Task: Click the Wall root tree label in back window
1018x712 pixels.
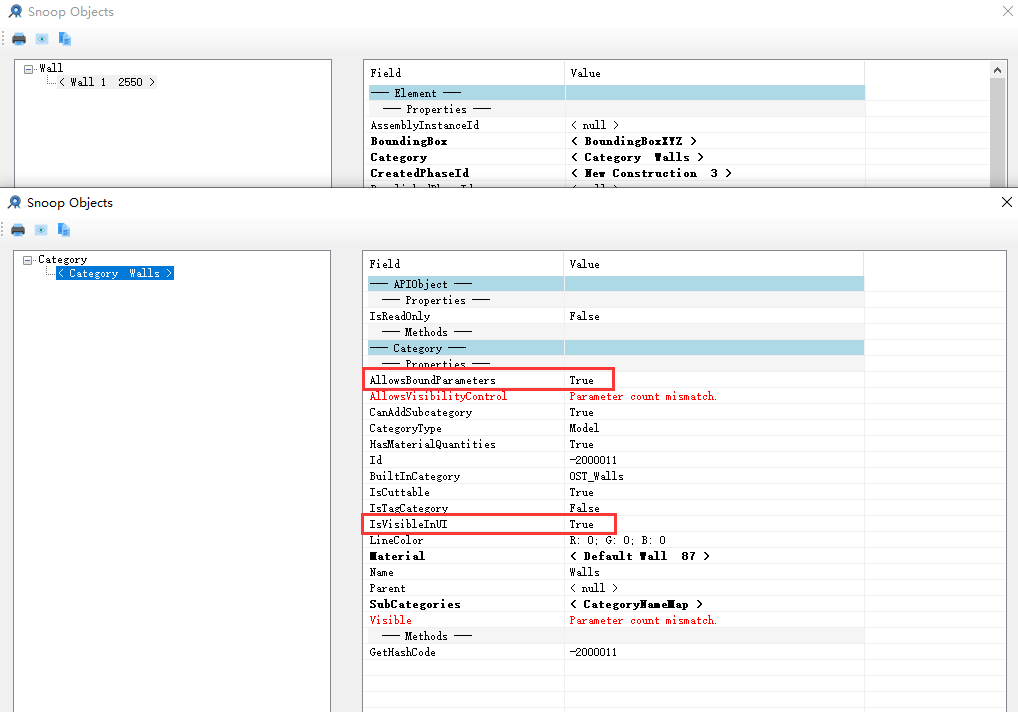Action: (x=51, y=68)
